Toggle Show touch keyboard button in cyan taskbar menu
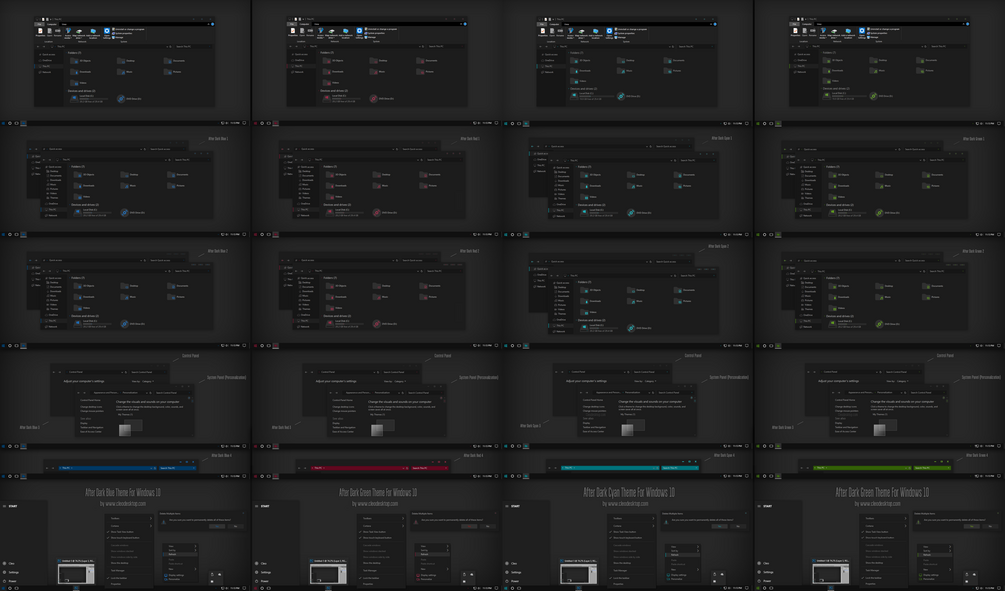The image size is (1005, 591). pyautogui.click(x=631, y=538)
